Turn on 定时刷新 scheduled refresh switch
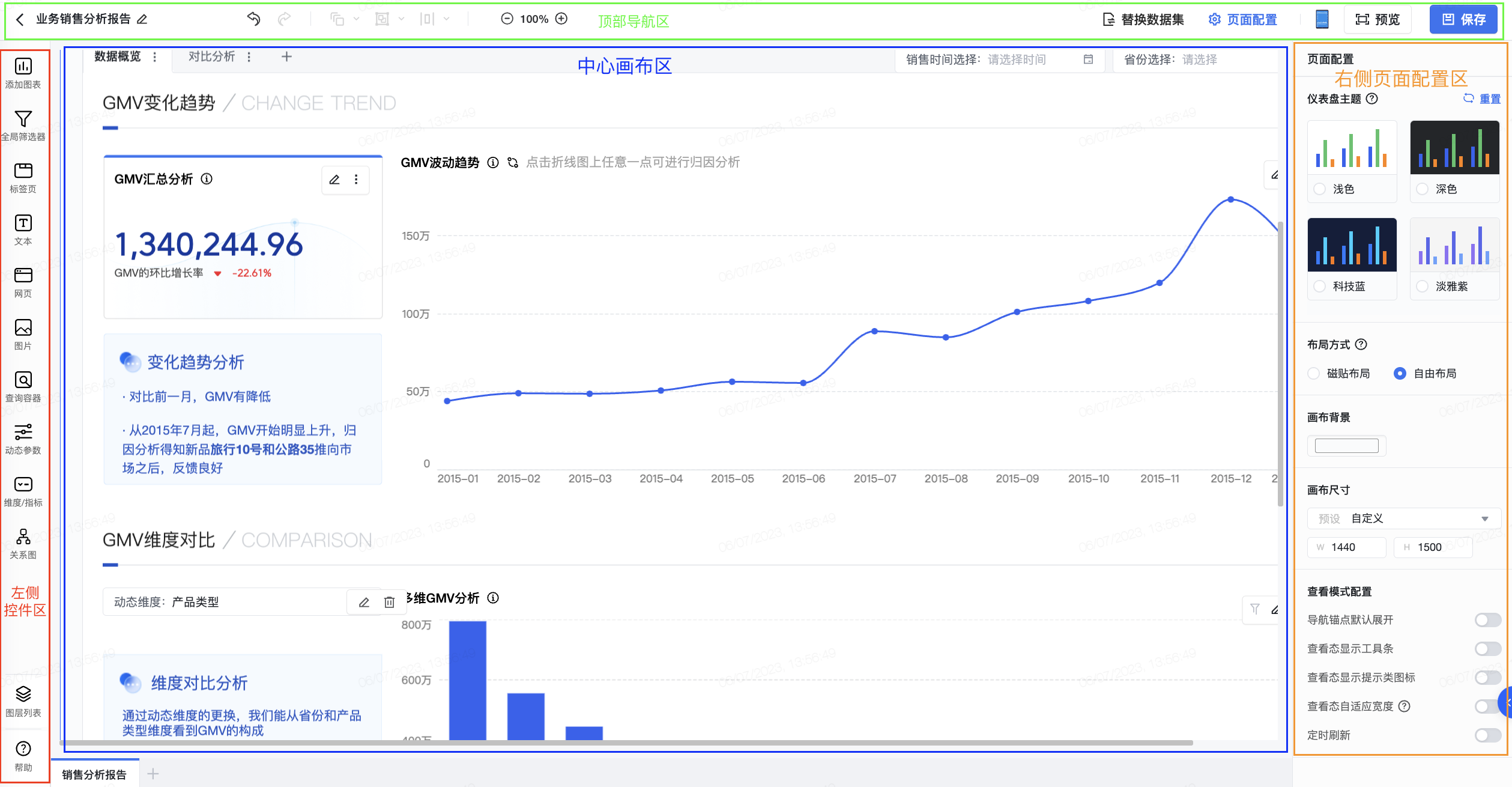 [1487, 735]
